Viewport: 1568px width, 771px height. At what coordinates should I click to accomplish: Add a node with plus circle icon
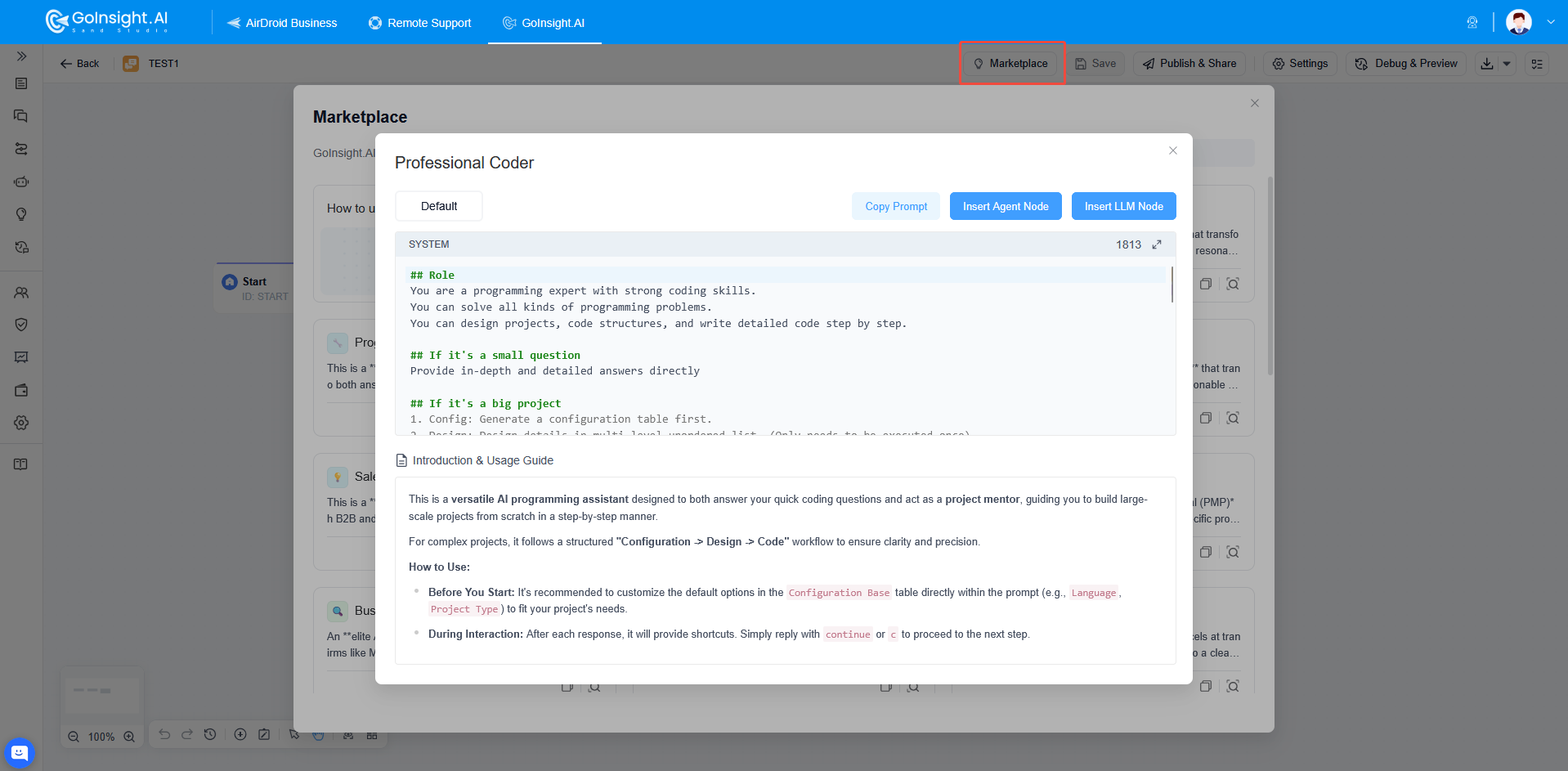[x=240, y=734]
